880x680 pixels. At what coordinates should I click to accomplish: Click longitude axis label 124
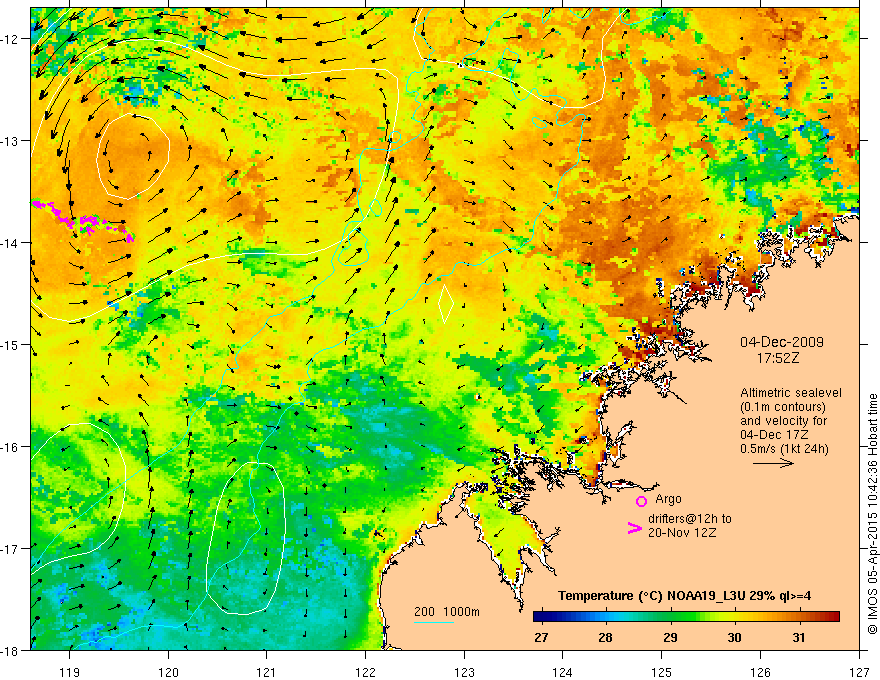[563, 672]
